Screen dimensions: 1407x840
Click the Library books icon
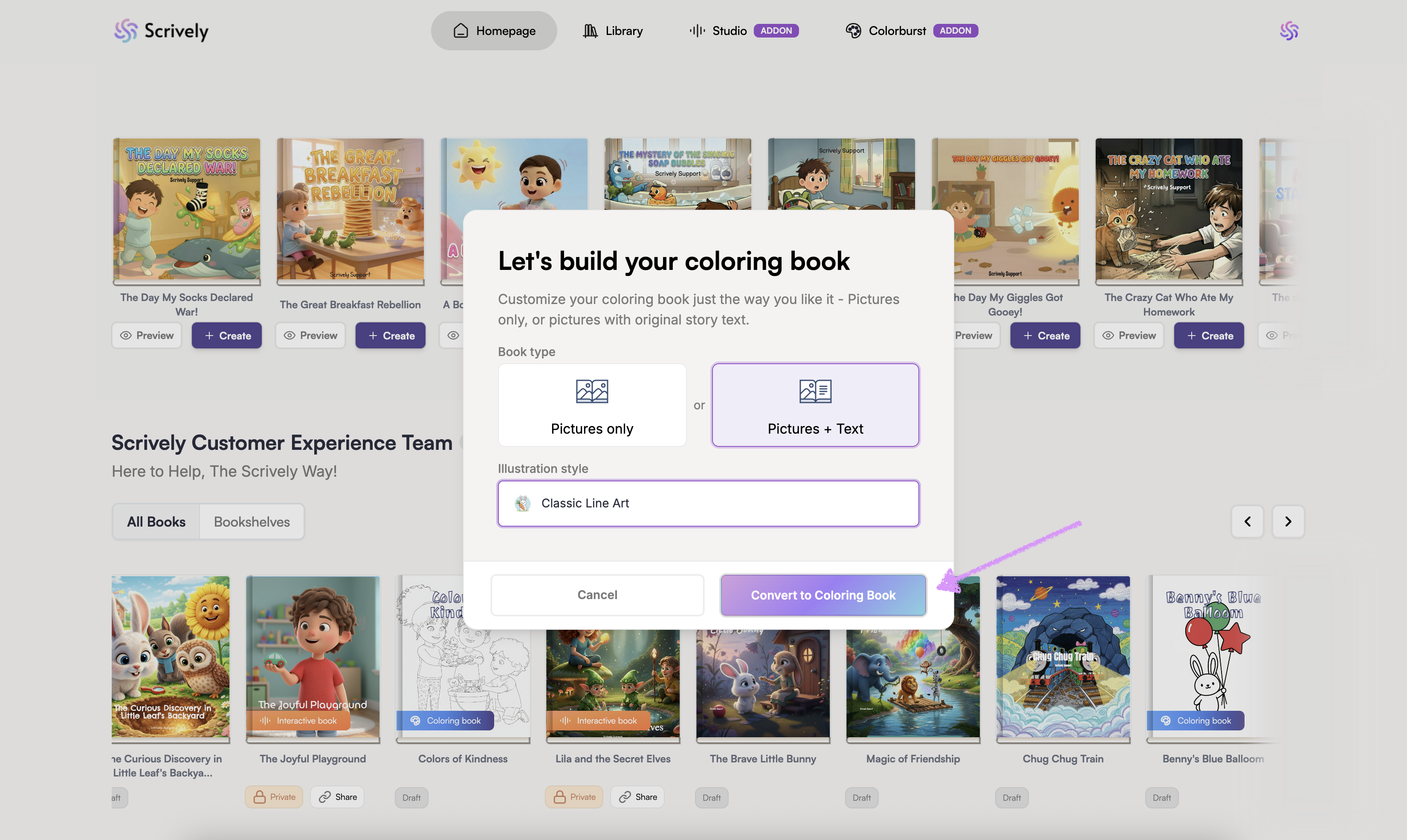pyautogui.click(x=590, y=31)
